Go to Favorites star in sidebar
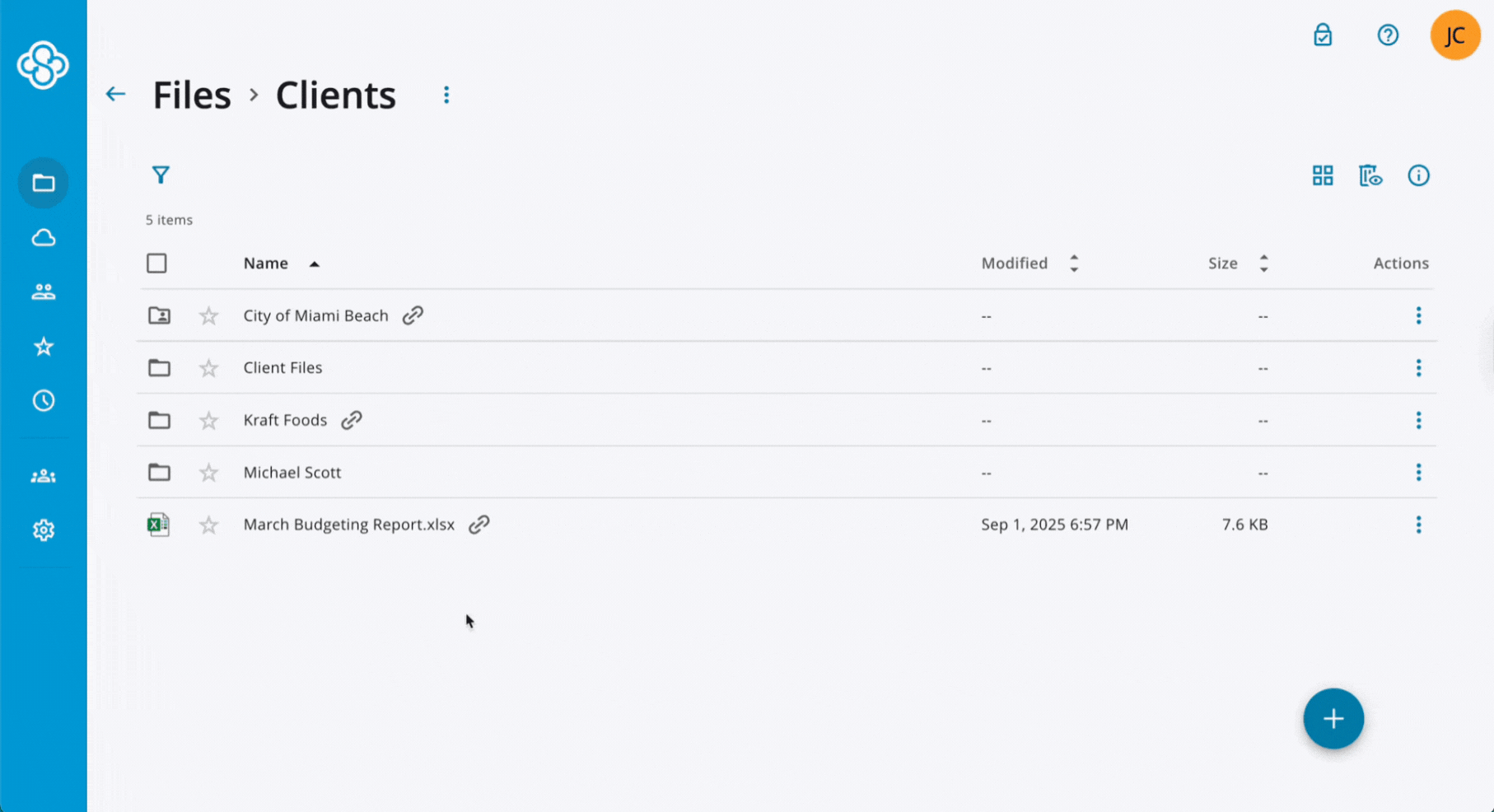 (44, 347)
